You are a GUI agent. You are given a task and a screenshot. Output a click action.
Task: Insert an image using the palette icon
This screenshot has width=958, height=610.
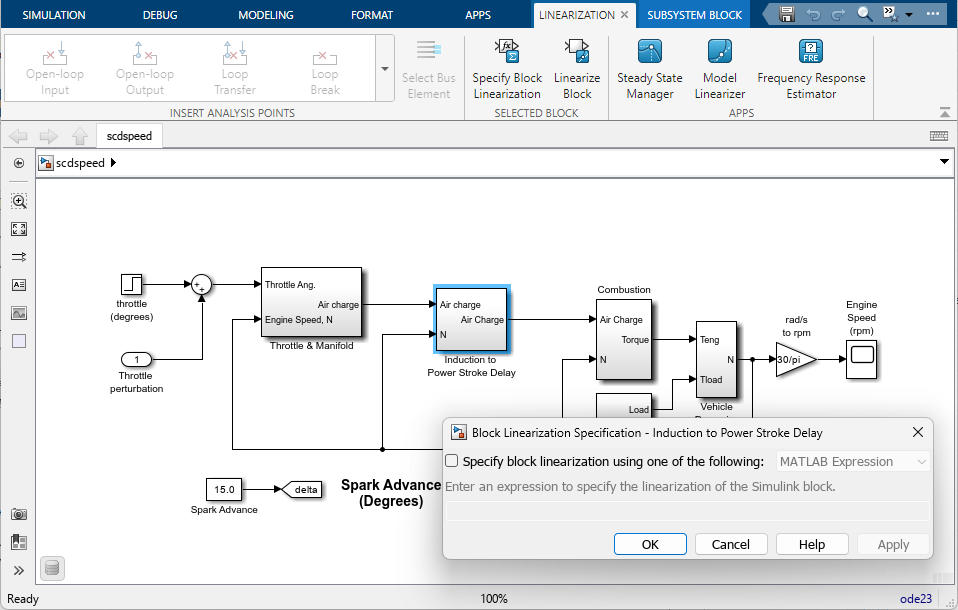19,313
